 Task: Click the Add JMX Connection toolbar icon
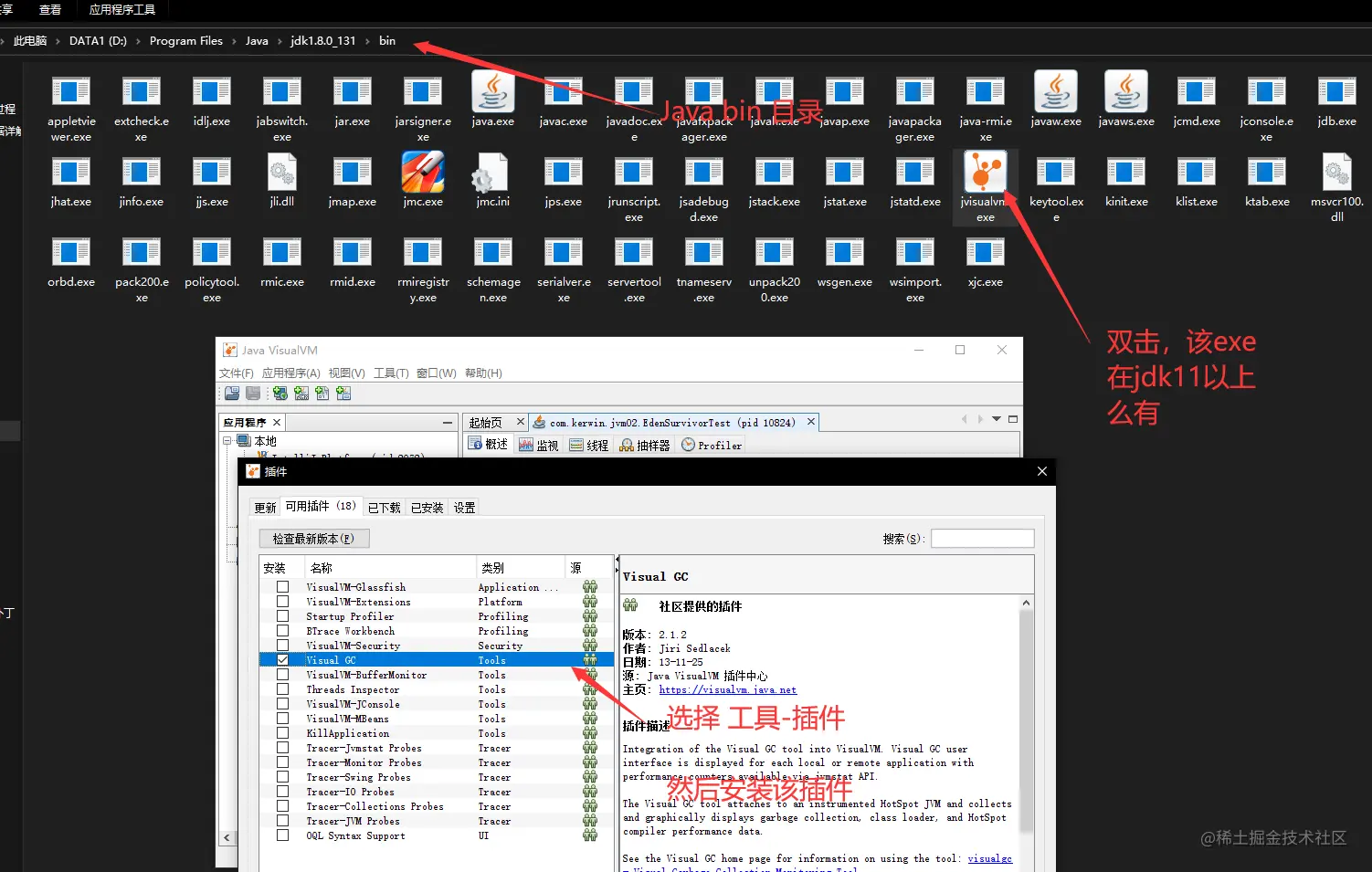[x=301, y=394]
